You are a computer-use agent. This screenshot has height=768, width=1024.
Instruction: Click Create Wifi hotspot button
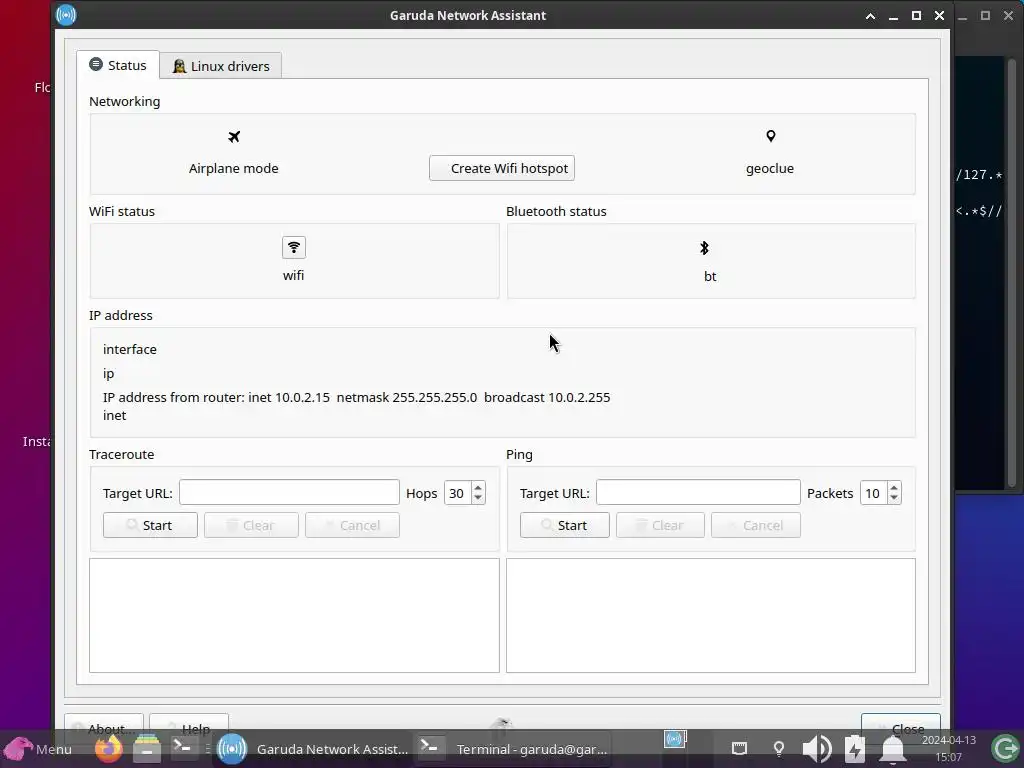(502, 168)
